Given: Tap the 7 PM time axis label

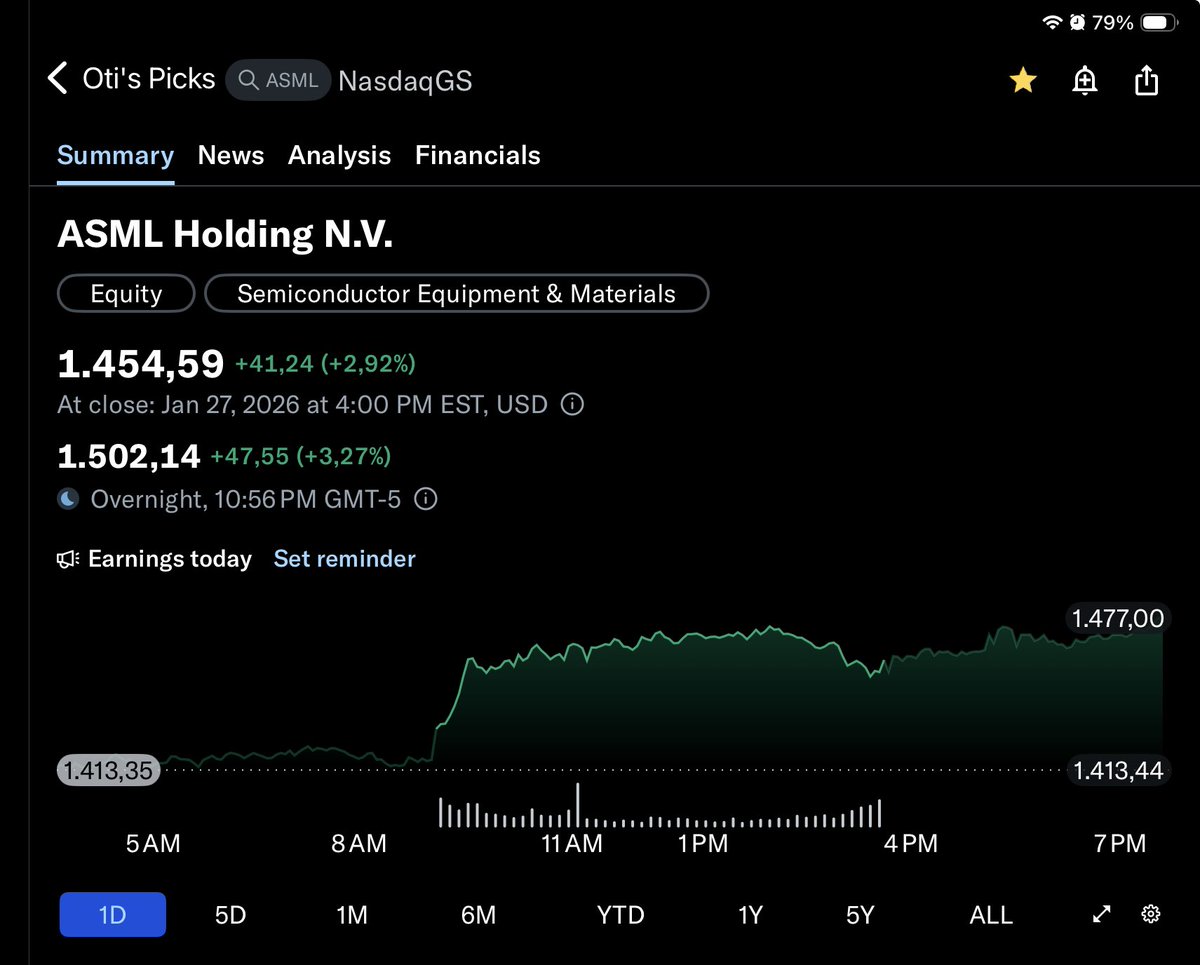Looking at the screenshot, I should (x=1120, y=844).
